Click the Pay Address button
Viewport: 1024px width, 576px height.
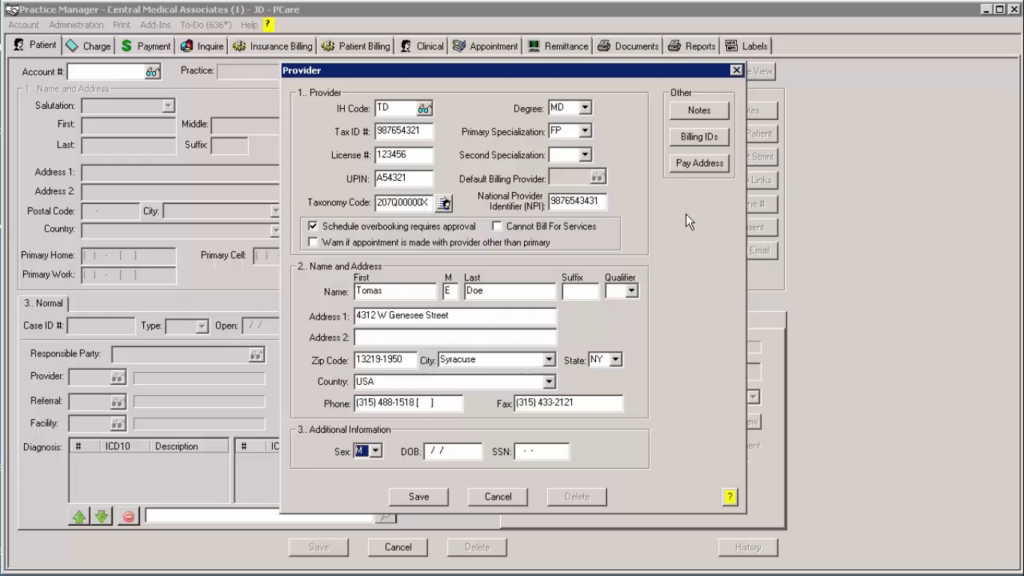[699, 163]
